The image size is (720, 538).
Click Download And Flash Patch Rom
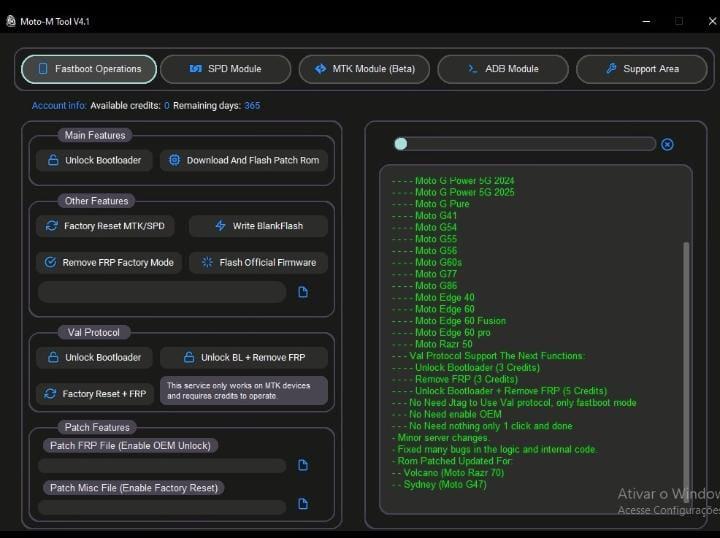pyautogui.click(x=244, y=160)
